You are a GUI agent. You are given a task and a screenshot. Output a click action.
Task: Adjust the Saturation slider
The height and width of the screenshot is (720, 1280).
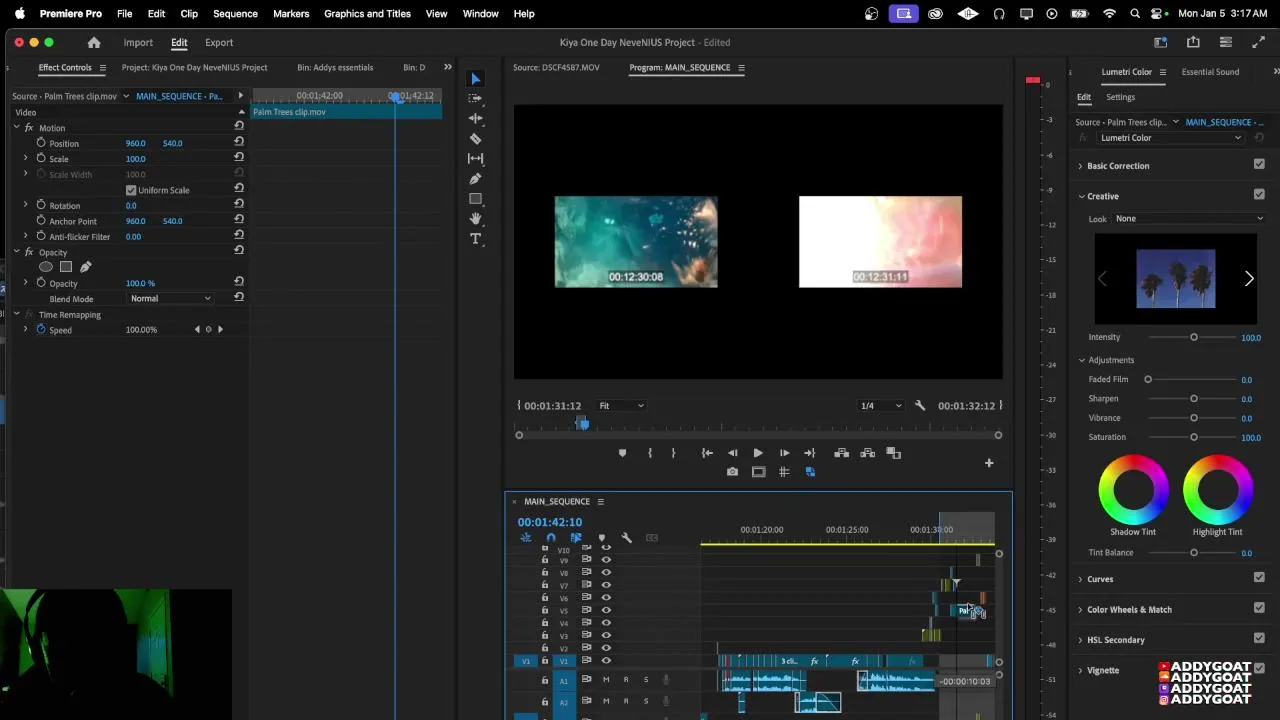[1193, 437]
